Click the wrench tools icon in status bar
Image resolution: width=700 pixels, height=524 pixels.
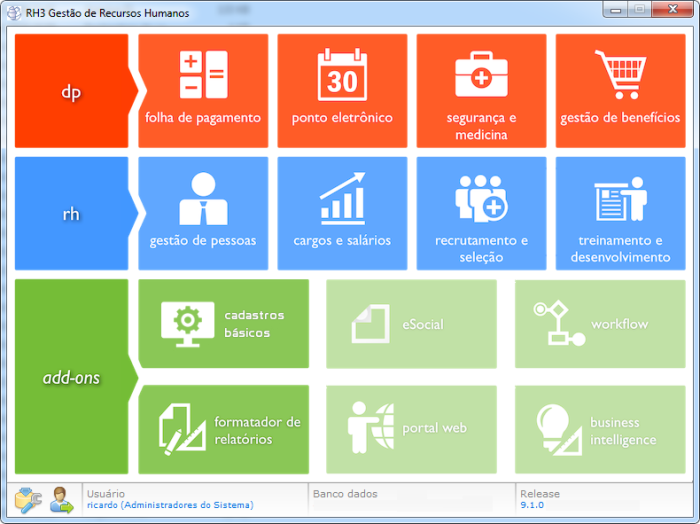pyautogui.click(x=28, y=500)
